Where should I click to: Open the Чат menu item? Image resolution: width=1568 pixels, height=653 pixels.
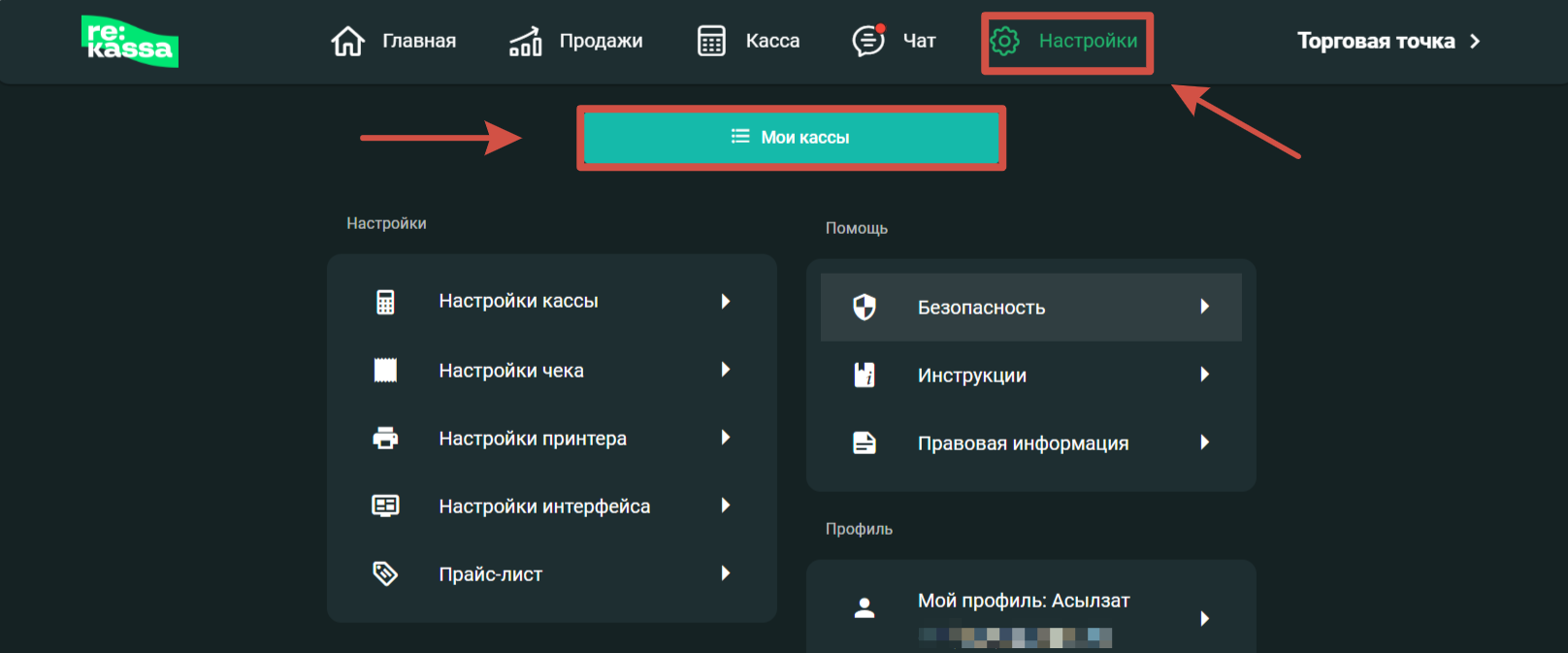[x=919, y=41]
